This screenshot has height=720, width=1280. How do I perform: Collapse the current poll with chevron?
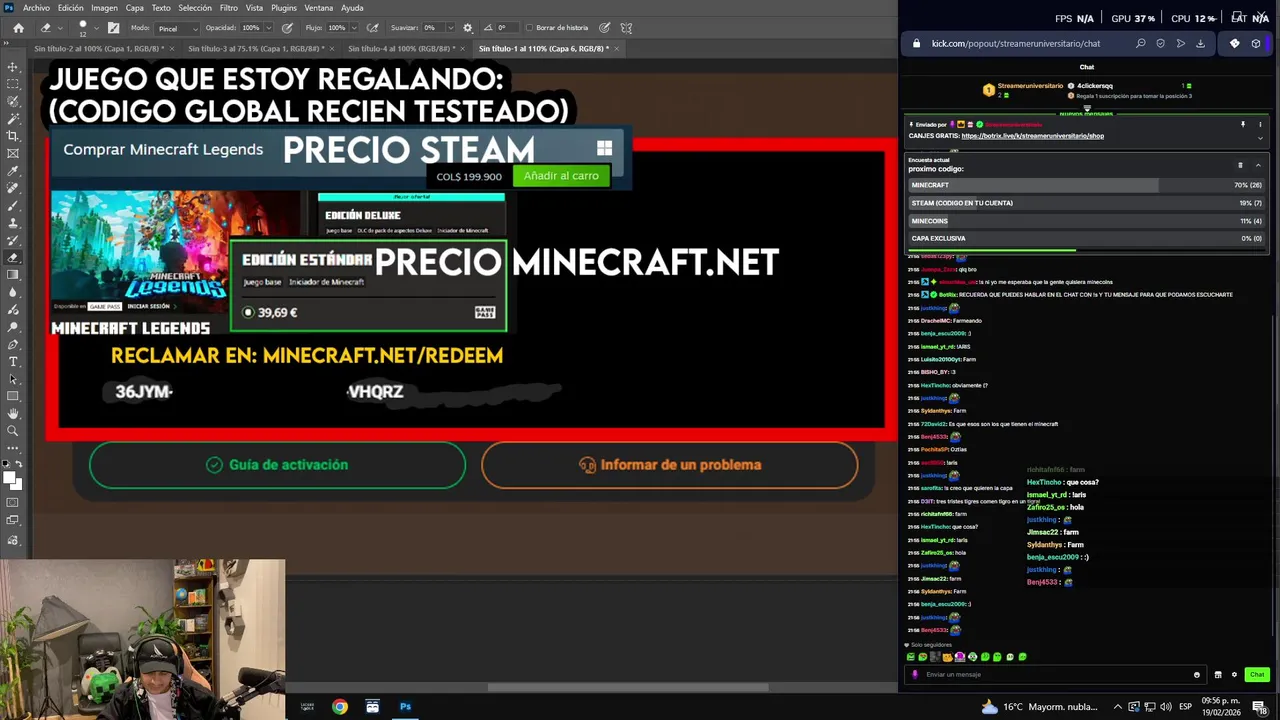click(x=1258, y=165)
